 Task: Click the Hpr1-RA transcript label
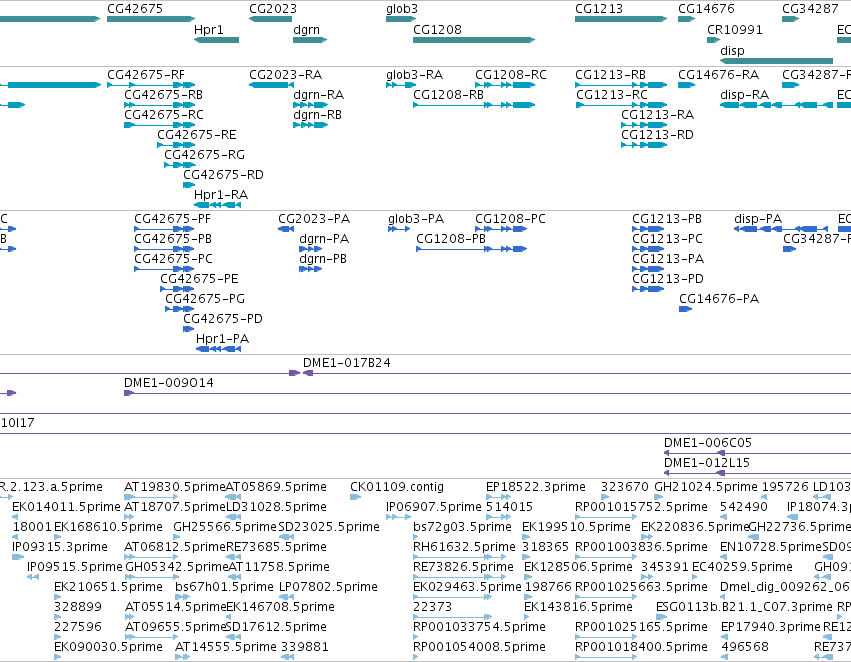pos(221,195)
